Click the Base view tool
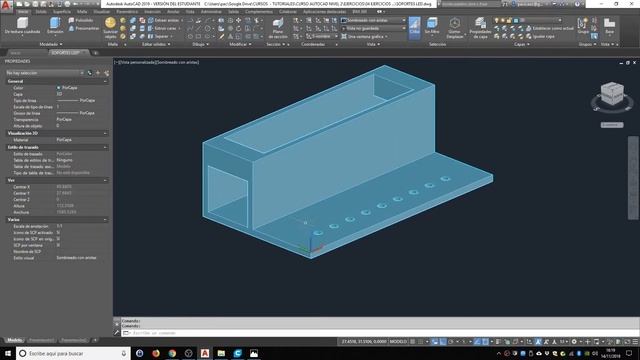Image resolution: width=640 pixels, height=360 pixels. coord(609,25)
